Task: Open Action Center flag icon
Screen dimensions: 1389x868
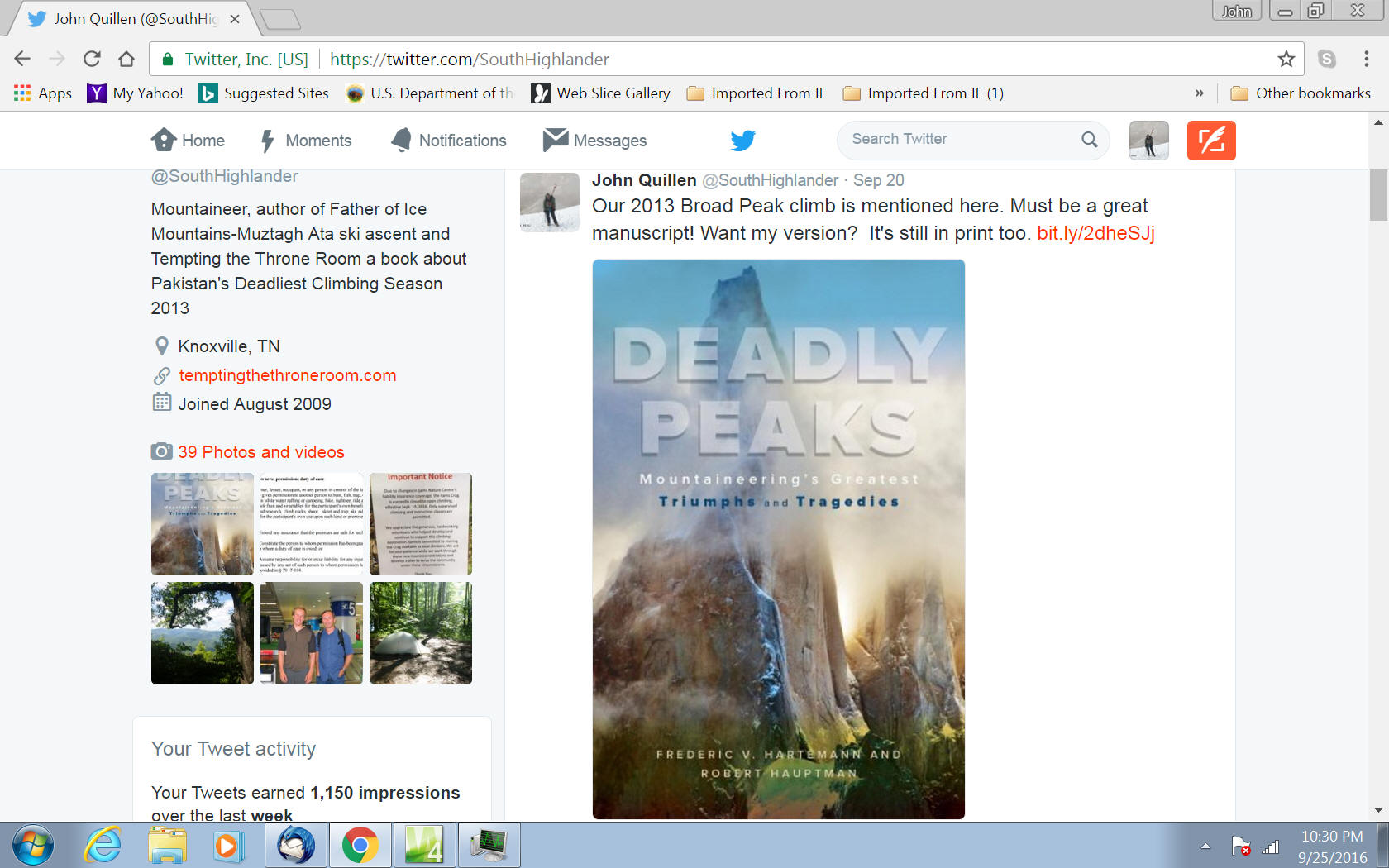Action: 1240,846
